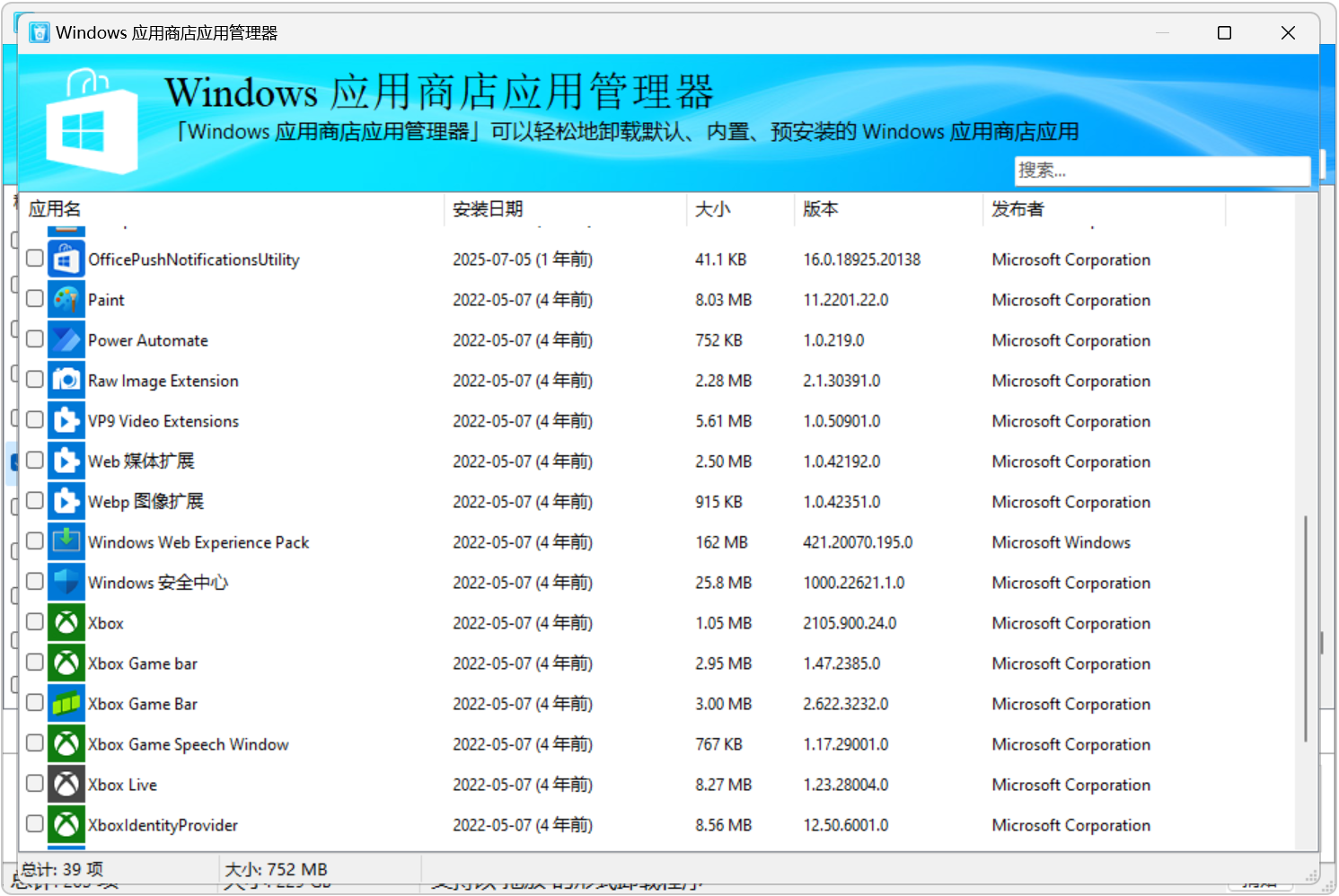The width and height of the screenshot is (1339, 896).
Task: Check the VP9 Video Extensions checkbox
Action: 35,420
